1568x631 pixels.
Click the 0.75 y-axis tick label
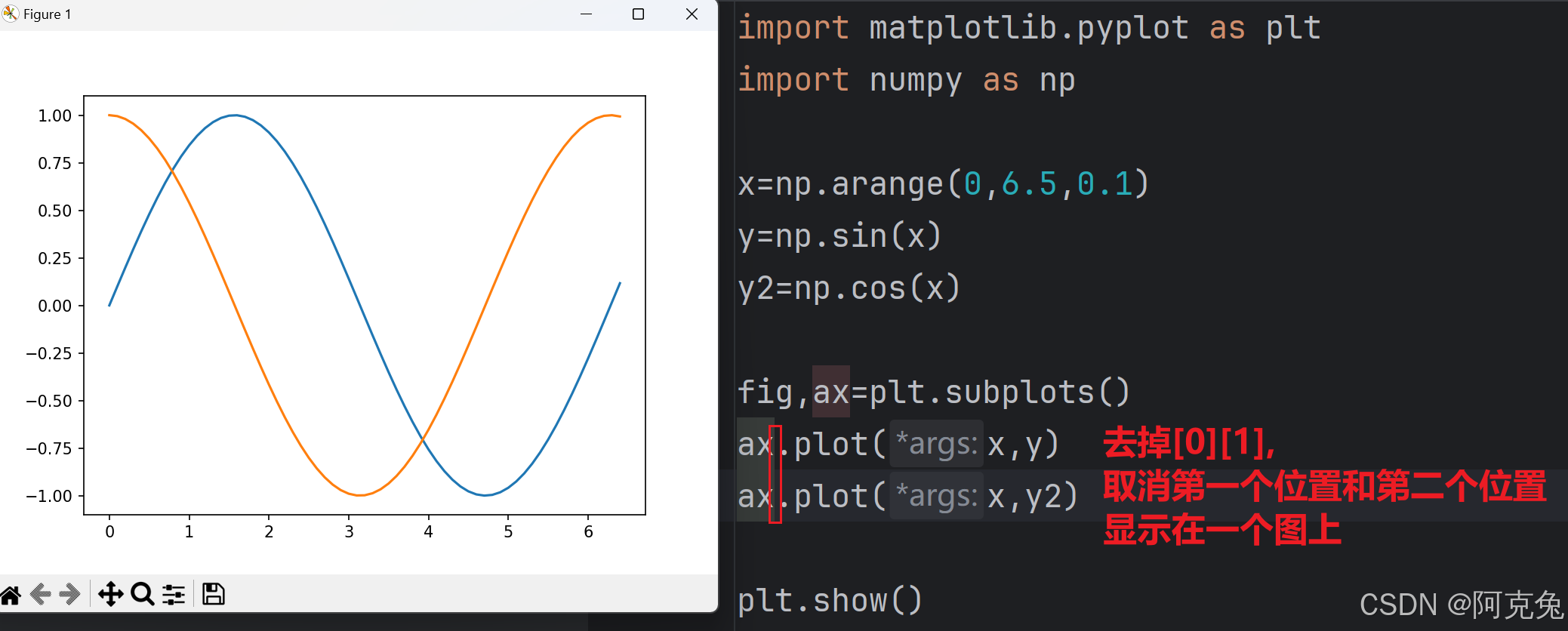pyautogui.click(x=55, y=163)
